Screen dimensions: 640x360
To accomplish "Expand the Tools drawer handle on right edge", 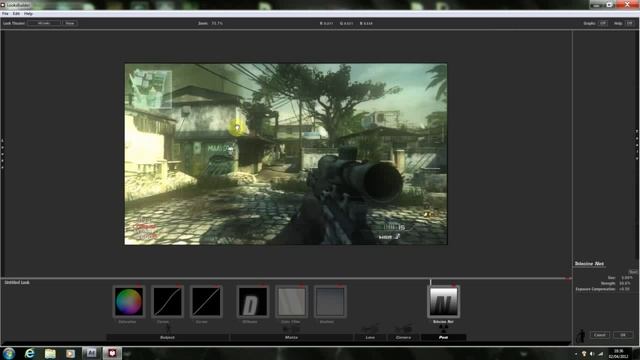I will (x=637, y=144).
